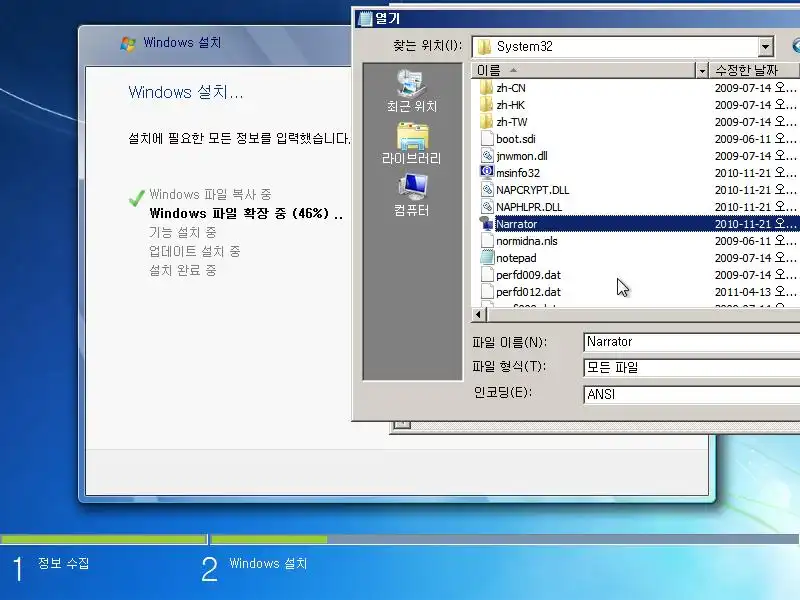Select the highlighted Narrator file name
The image size is (800, 600).
pos(517,224)
